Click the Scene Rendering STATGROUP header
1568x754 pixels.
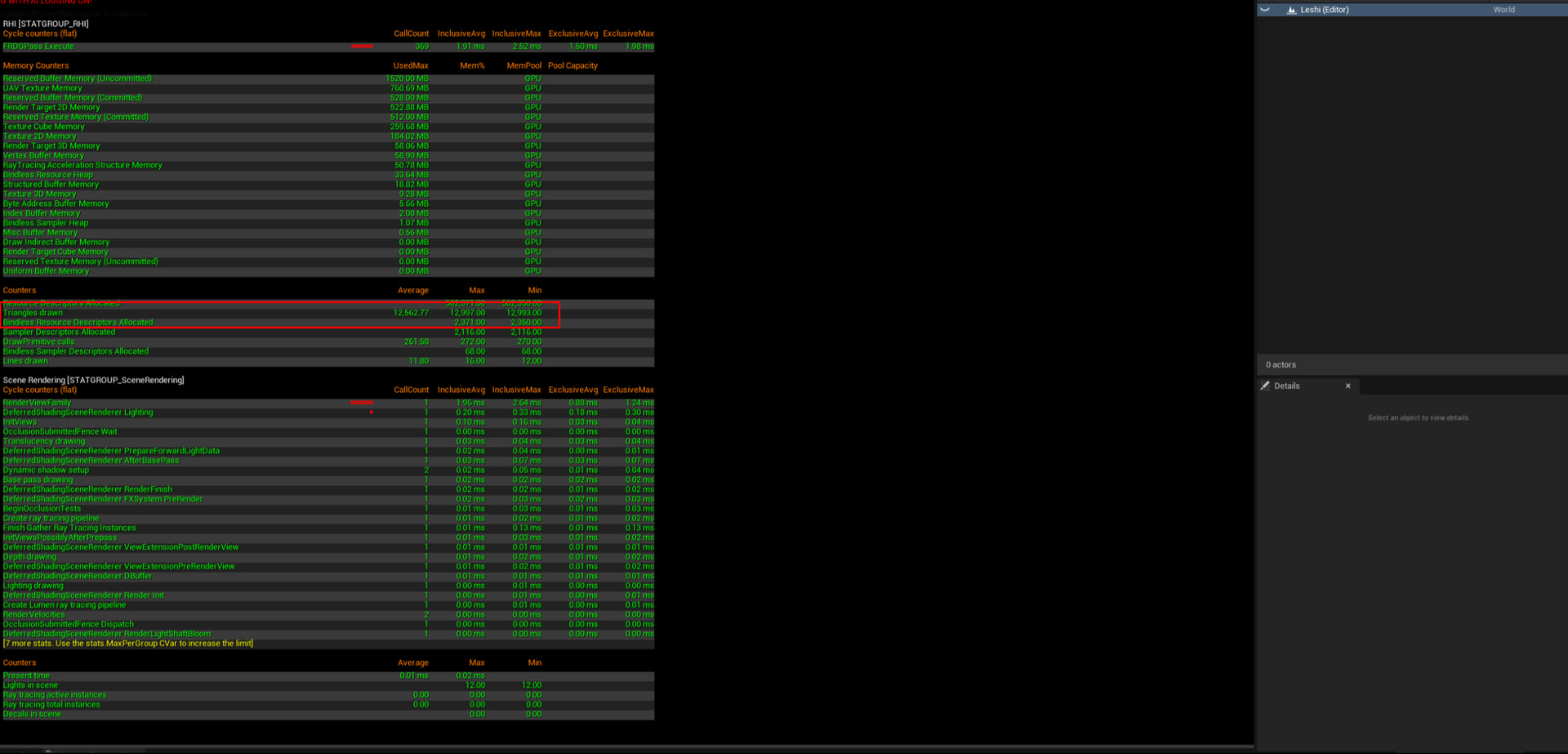[93, 380]
